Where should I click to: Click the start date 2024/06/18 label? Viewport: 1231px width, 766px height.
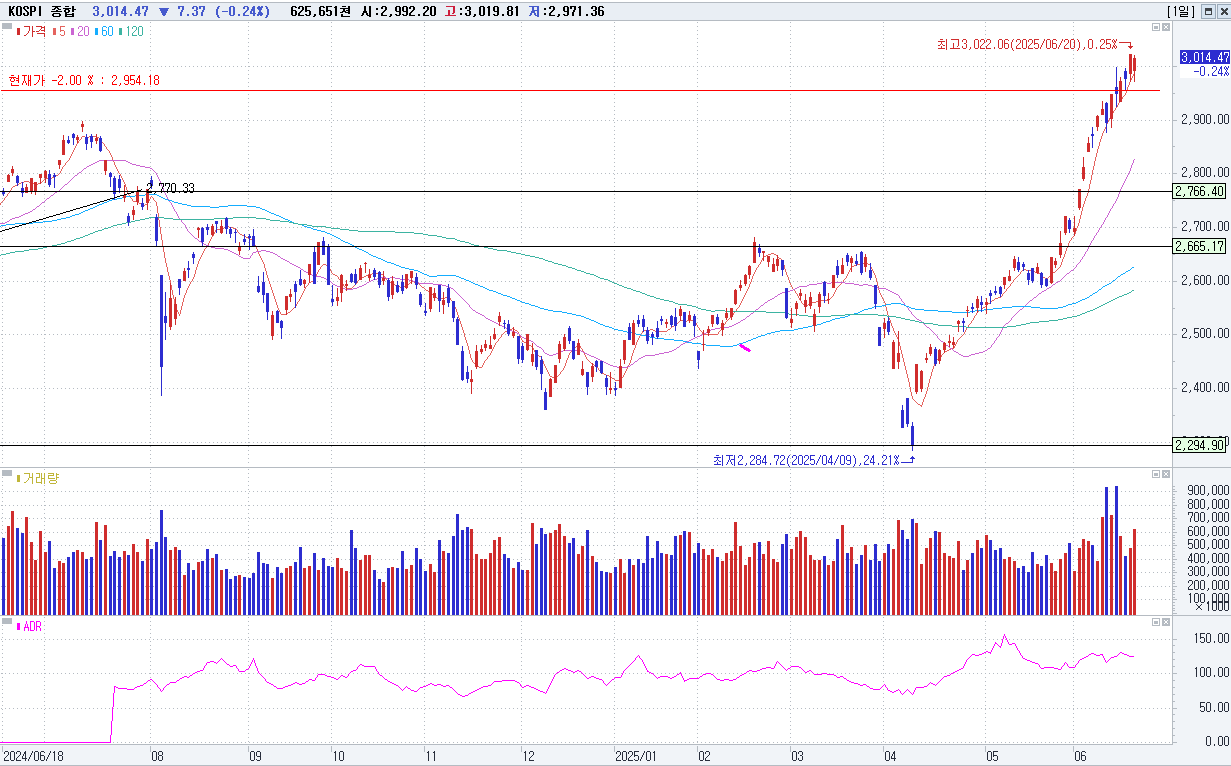coord(31,757)
